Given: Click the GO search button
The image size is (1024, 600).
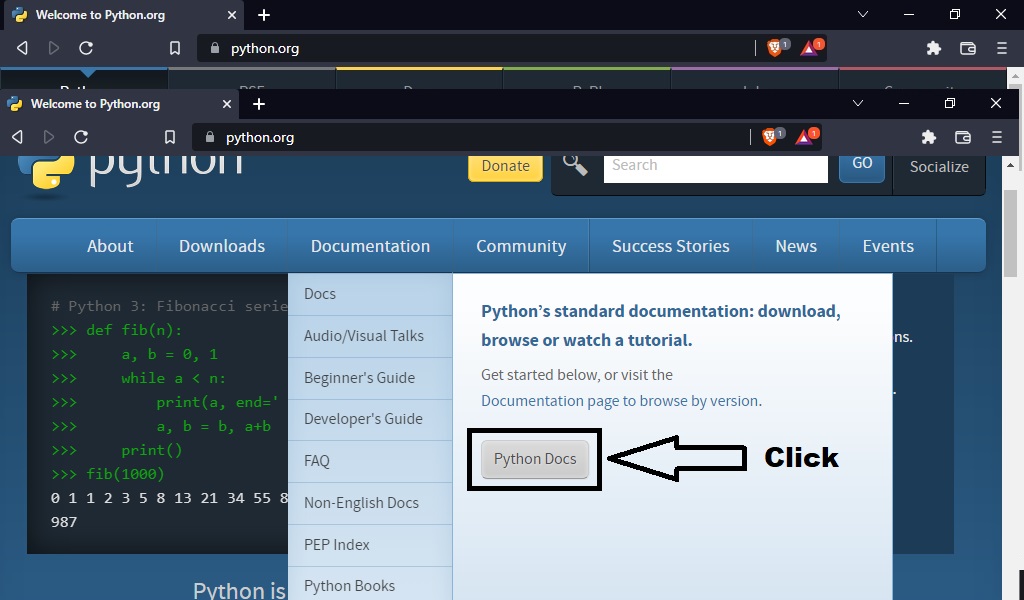Looking at the screenshot, I should point(861,167).
